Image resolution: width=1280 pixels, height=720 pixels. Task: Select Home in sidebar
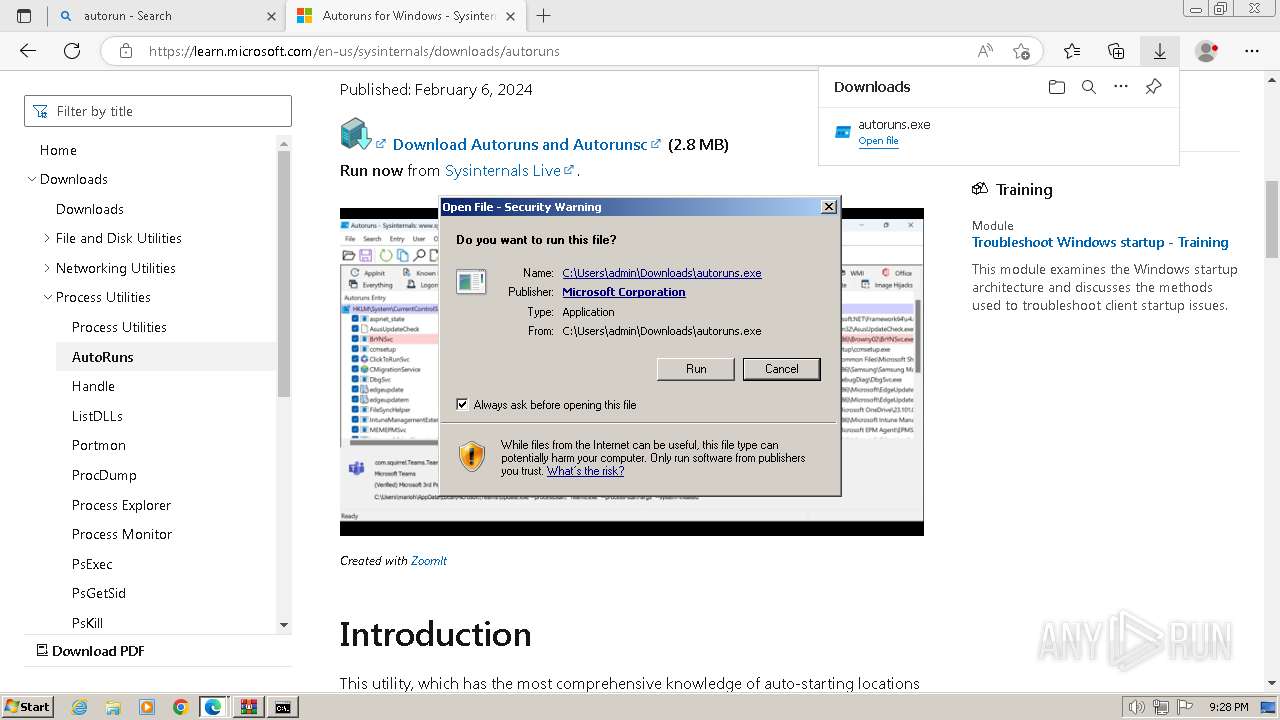tap(58, 150)
